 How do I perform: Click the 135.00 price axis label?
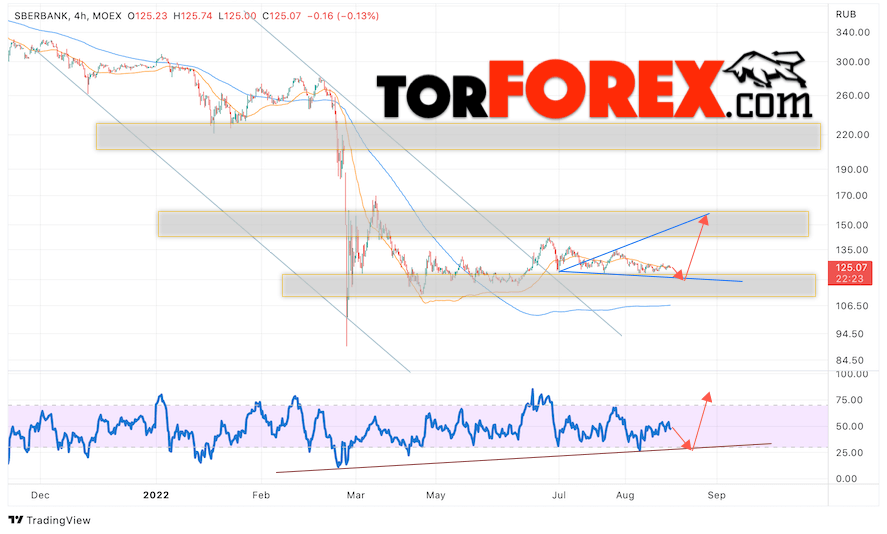coord(851,250)
